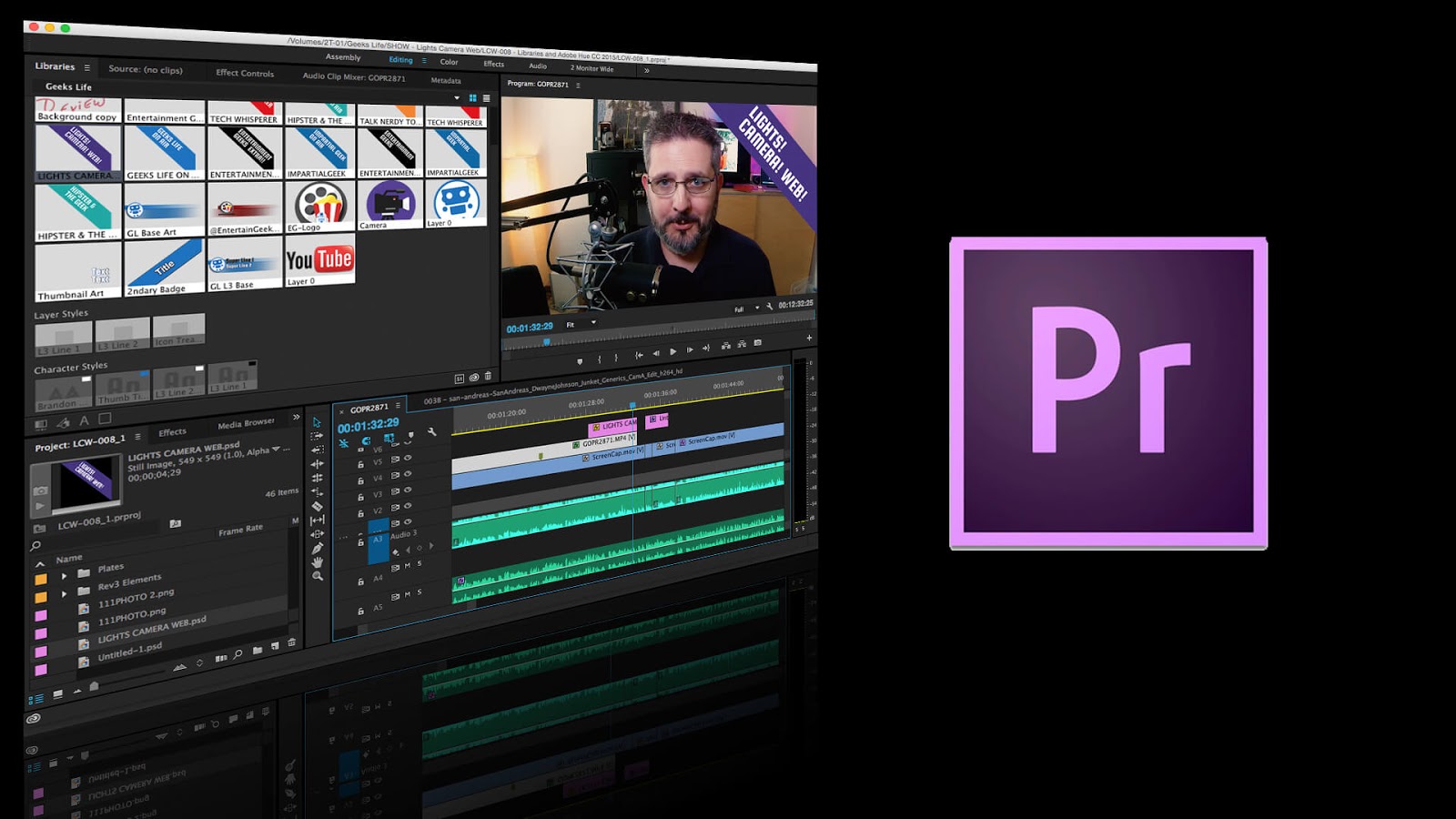
Task: Click Mark In bracket in Program Monitor
Action: coord(599,359)
